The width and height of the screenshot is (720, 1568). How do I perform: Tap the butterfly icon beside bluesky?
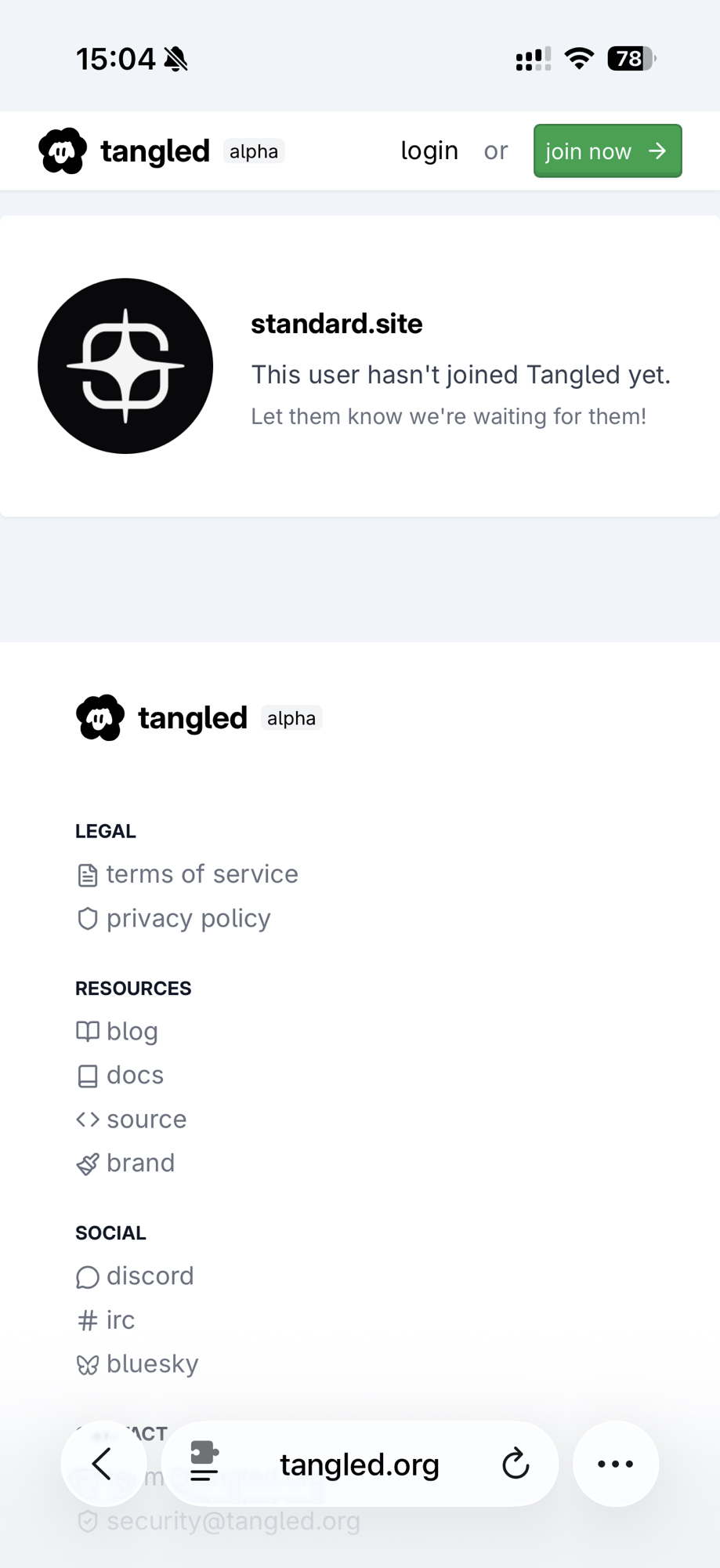(x=88, y=1365)
